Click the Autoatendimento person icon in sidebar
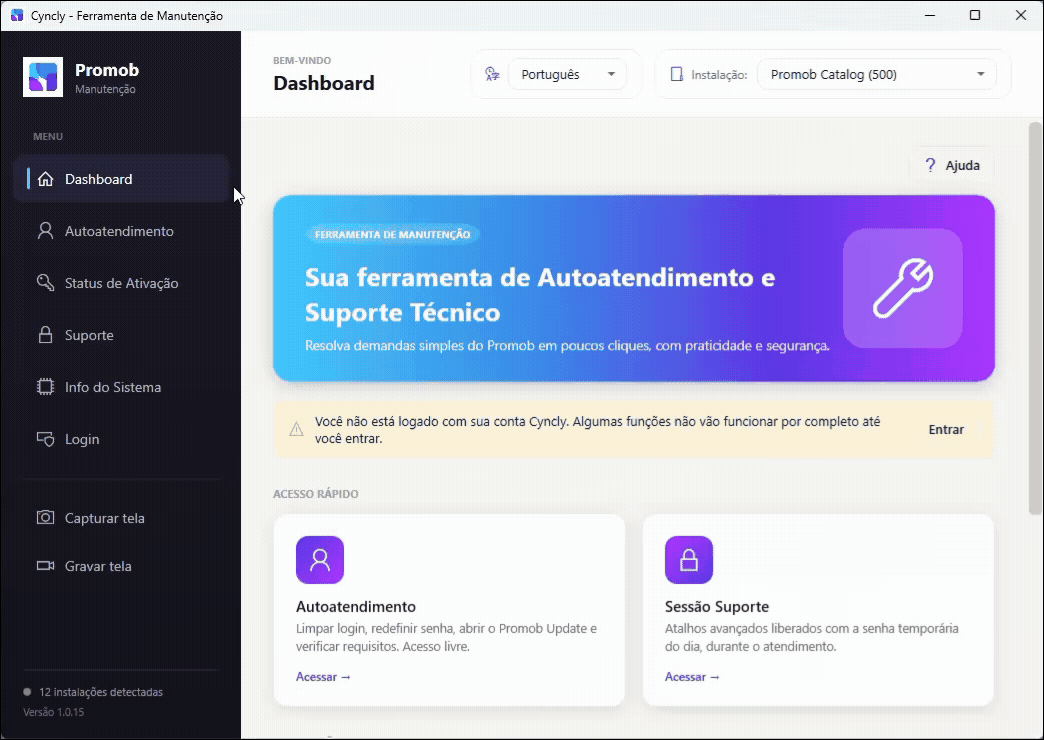The width and height of the screenshot is (1044, 740). point(45,231)
